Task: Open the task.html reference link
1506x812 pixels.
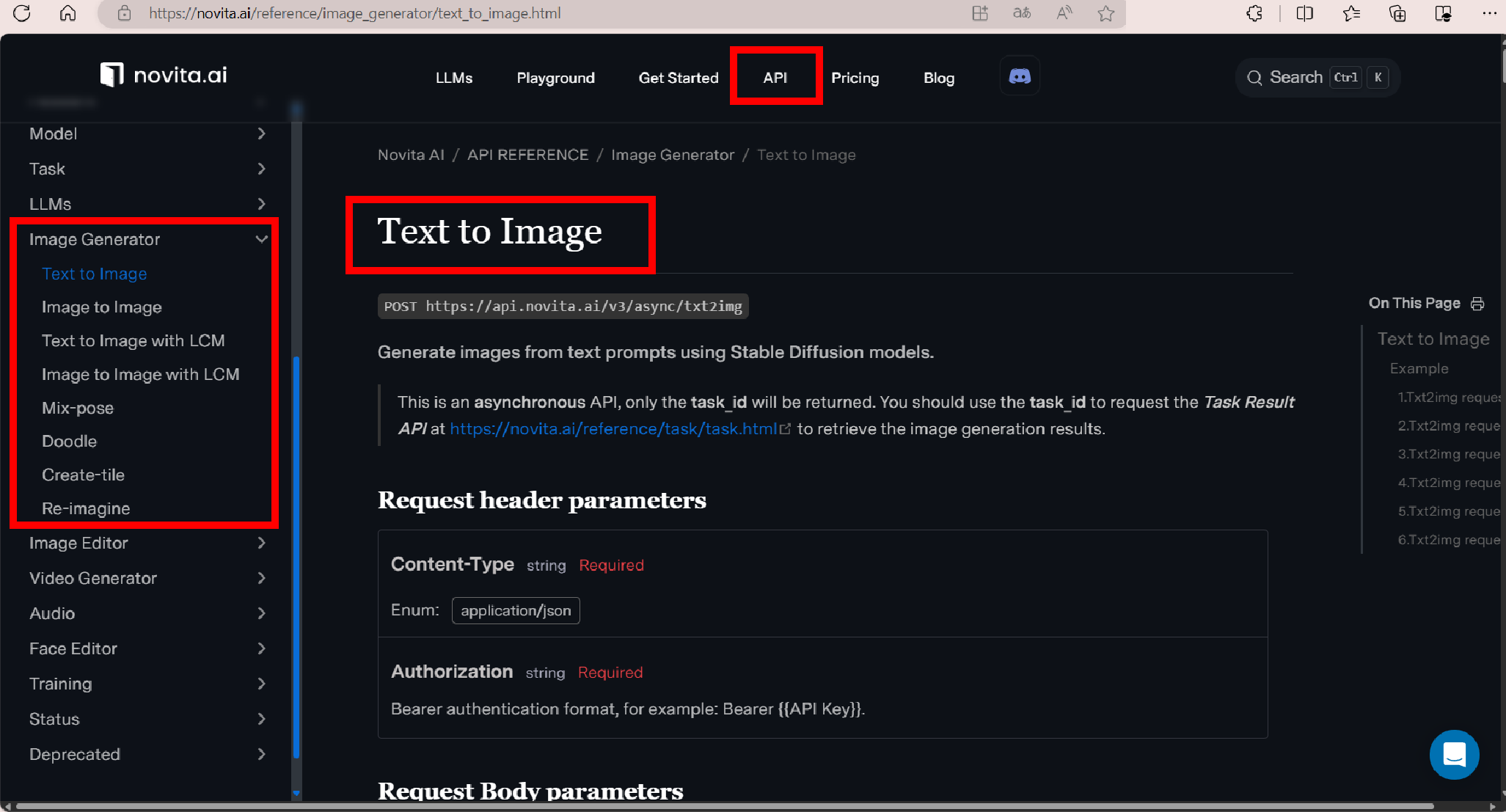Action: pyautogui.click(x=613, y=429)
